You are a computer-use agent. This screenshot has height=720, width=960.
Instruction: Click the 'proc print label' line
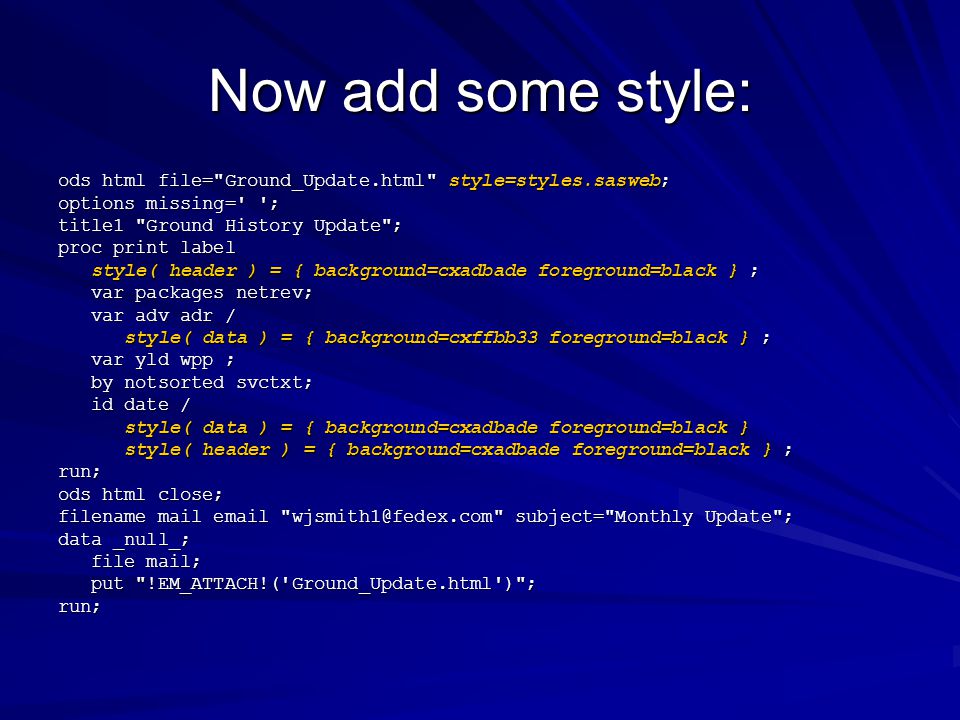pyautogui.click(x=146, y=248)
